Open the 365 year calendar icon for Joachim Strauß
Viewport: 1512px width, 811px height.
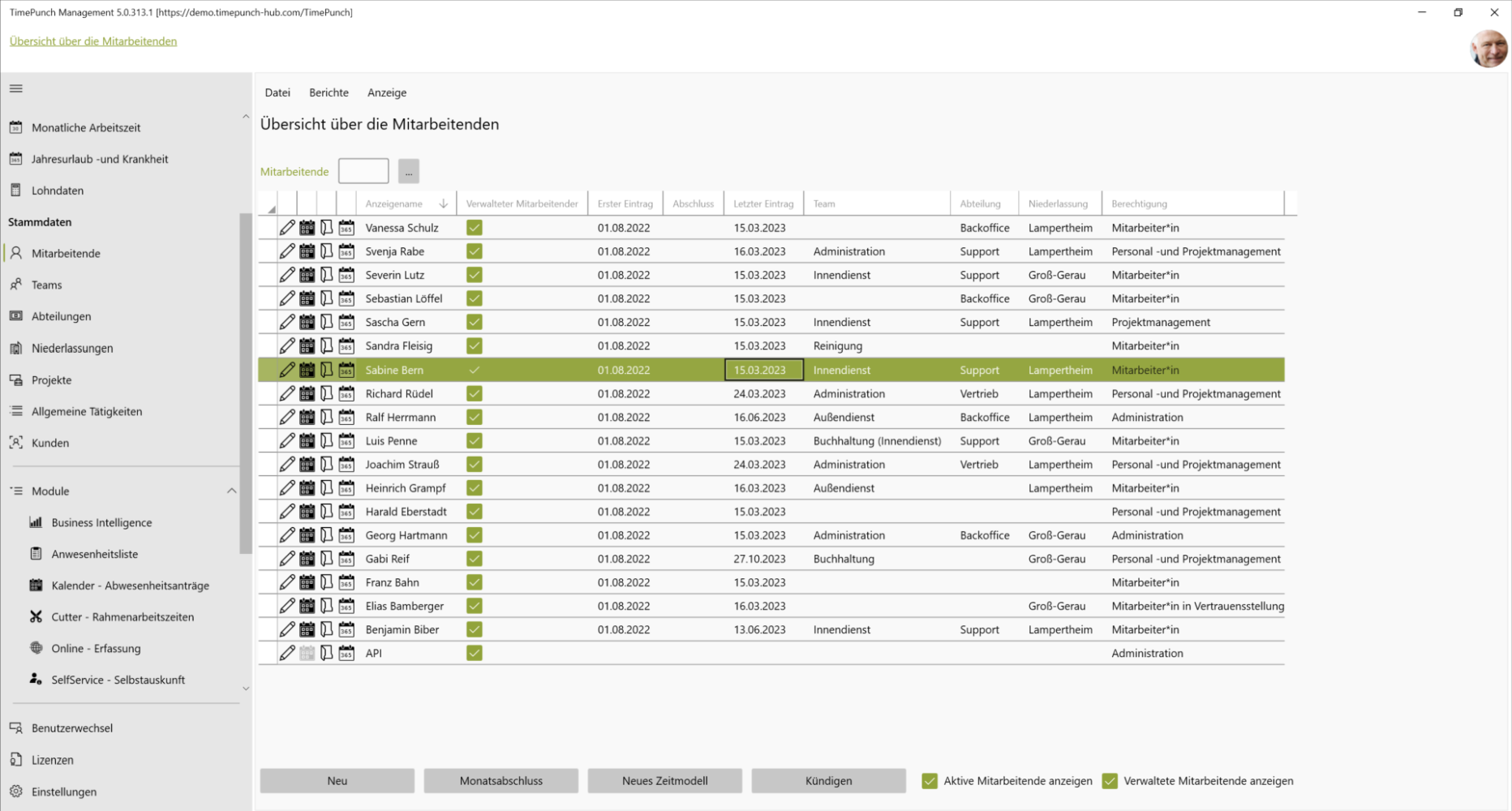(346, 464)
